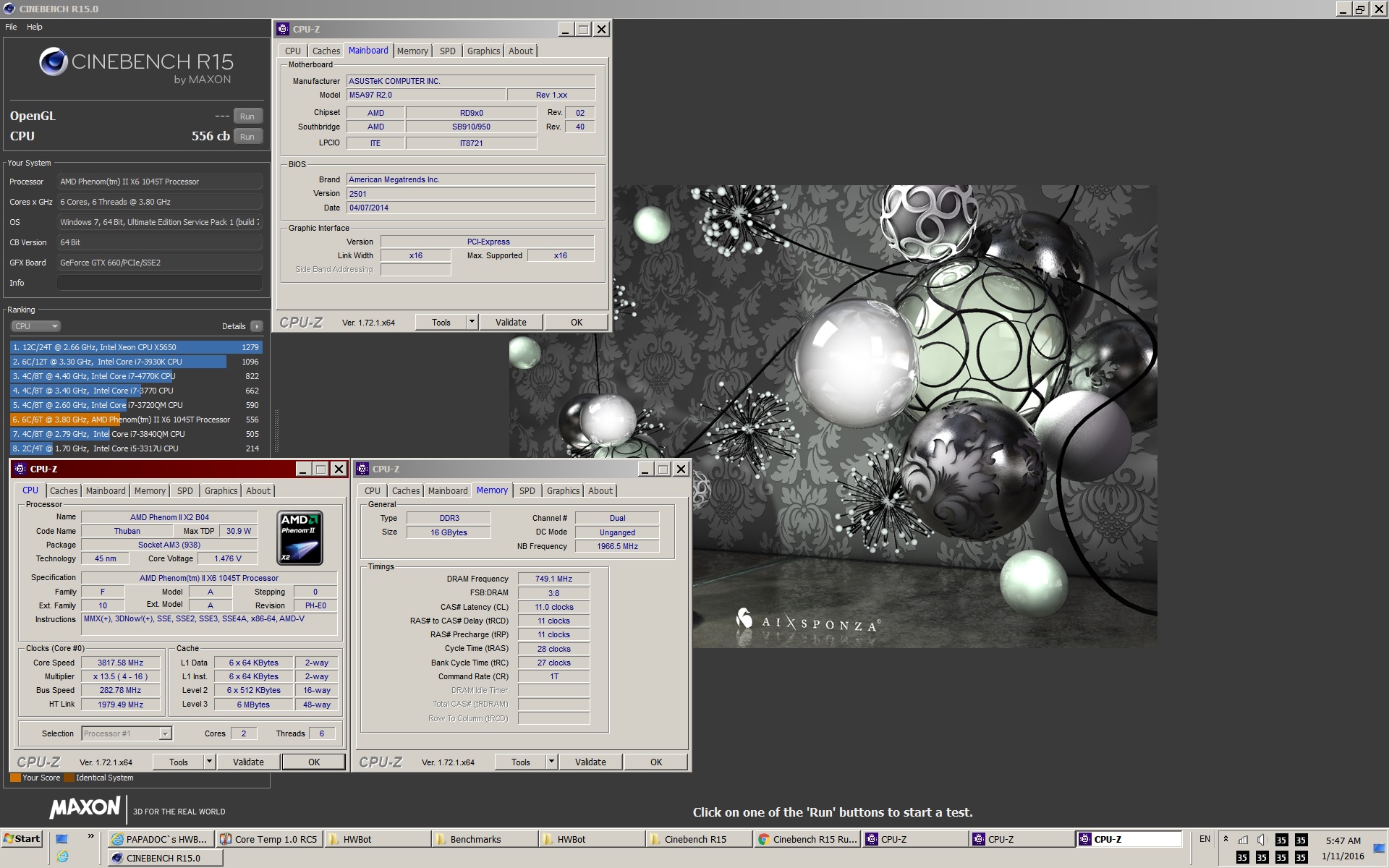Click the CPU-Z icon in the red-titled CPU window
1389x868 pixels.
click(20, 469)
